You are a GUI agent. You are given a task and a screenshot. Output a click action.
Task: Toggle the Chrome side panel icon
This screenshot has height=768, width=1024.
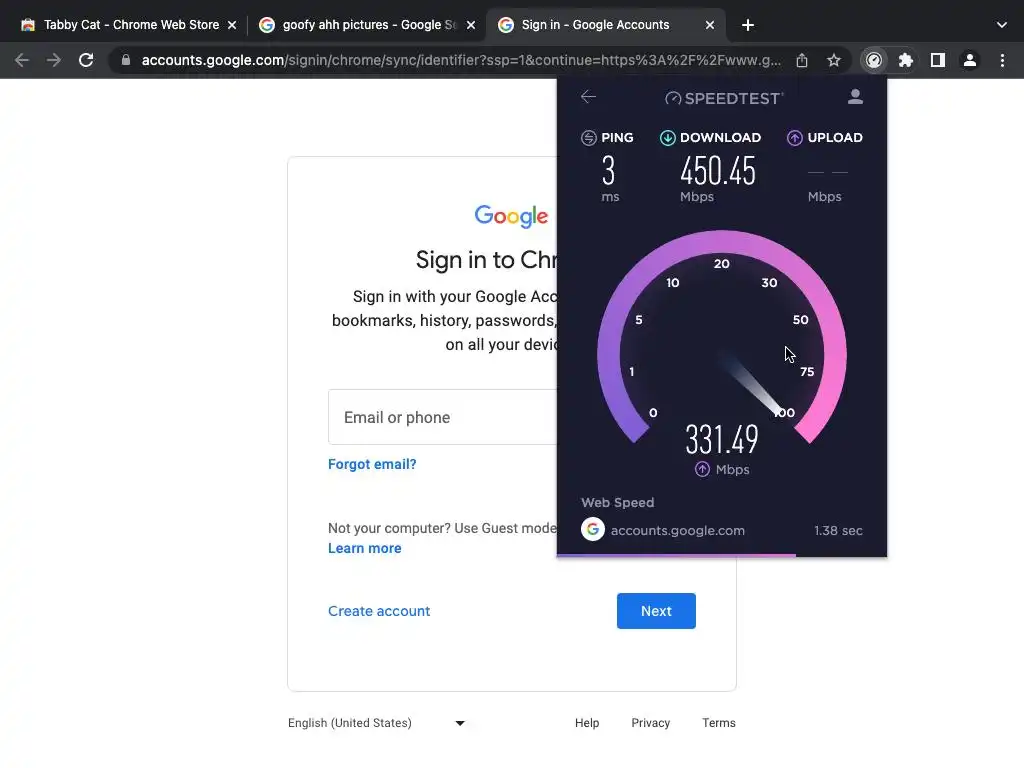click(x=938, y=60)
